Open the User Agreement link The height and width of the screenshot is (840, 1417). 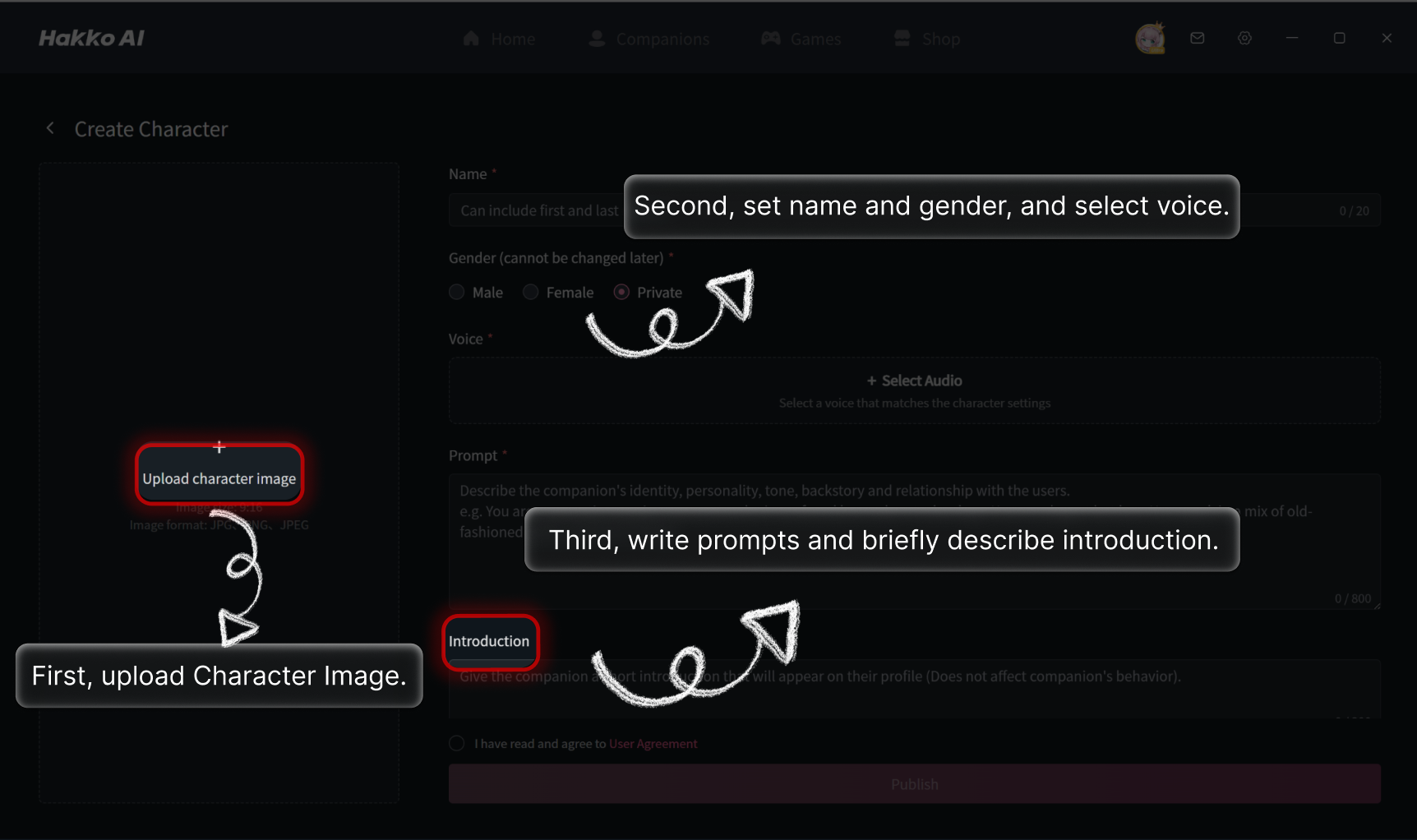click(653, 743)
